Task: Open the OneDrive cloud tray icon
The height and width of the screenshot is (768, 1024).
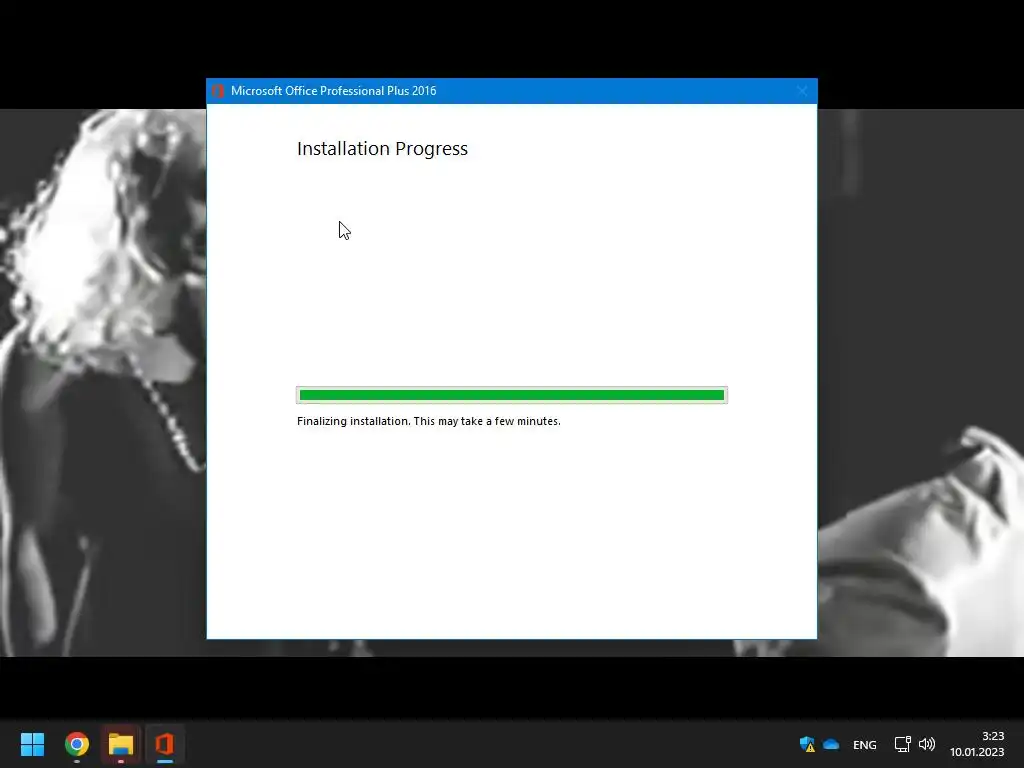Action: (x=831, y=744)
